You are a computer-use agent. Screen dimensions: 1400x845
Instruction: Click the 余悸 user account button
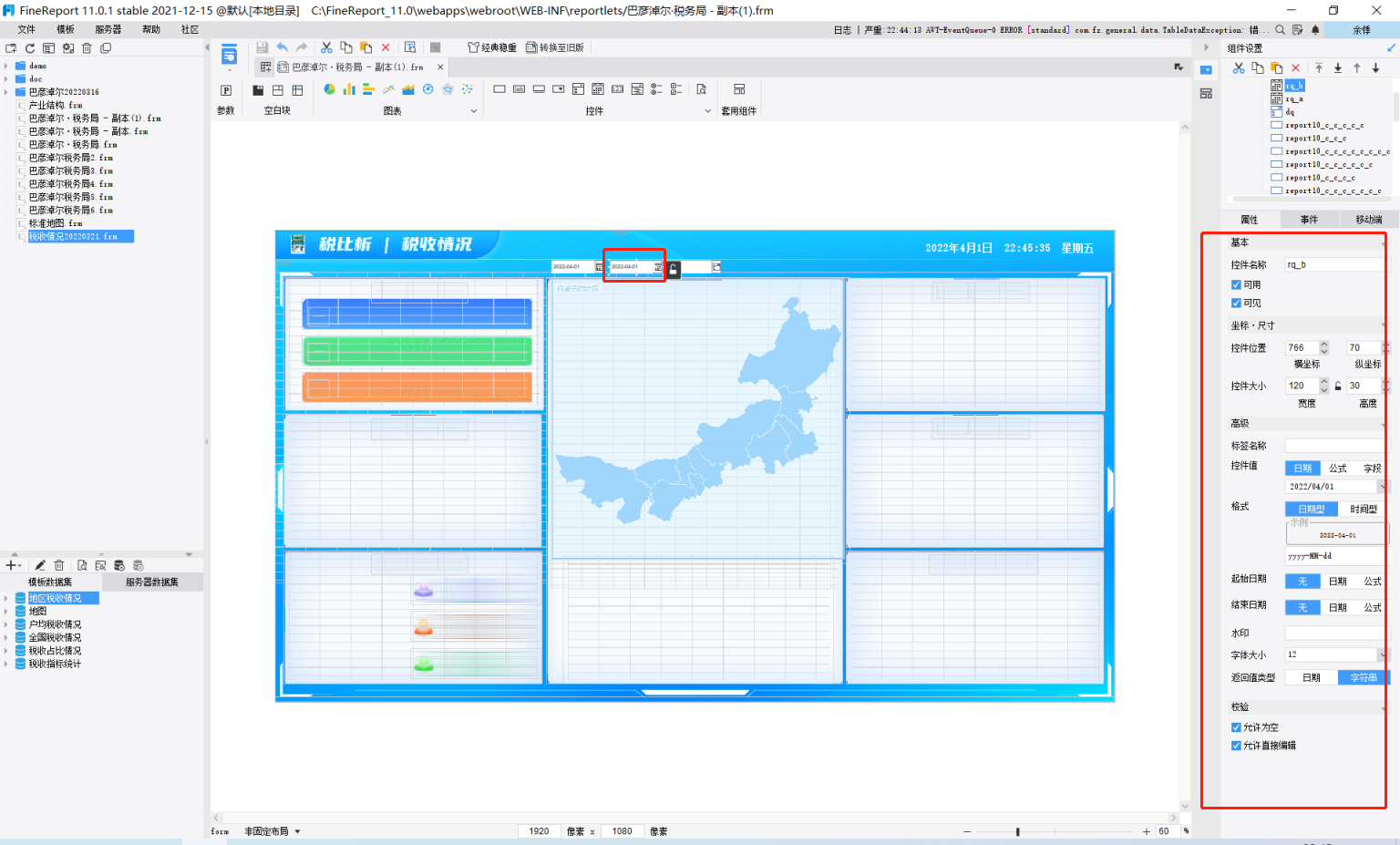coord(1362,30)
